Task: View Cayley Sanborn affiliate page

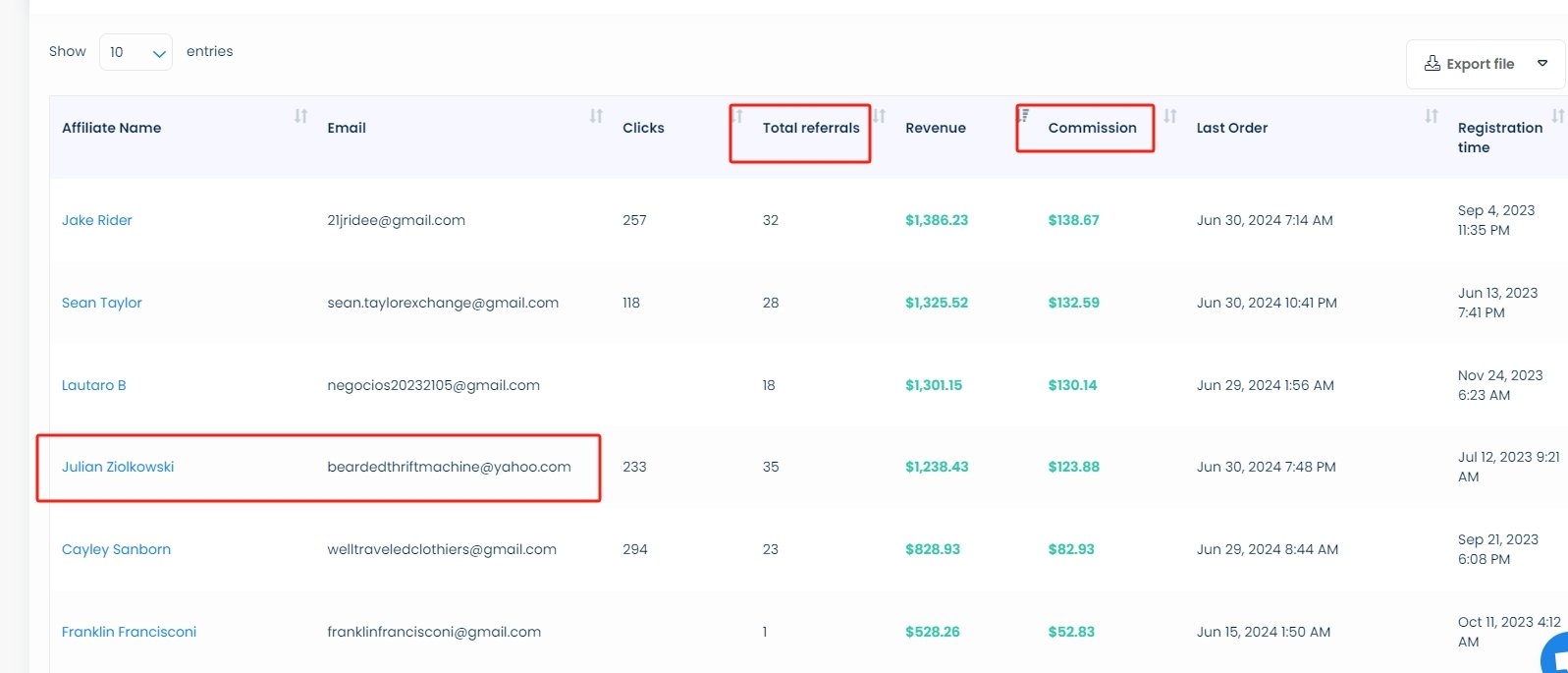Action: pyautogui.click(x=116, y=549)
